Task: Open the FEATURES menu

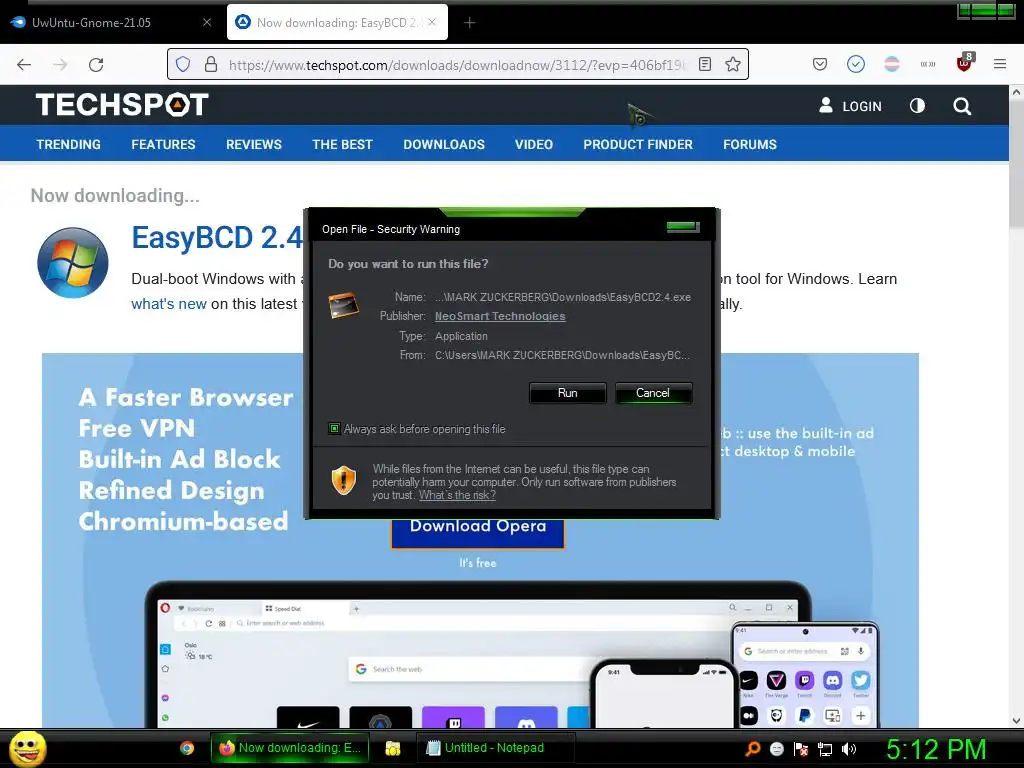Action: click(x=163, y=144)
